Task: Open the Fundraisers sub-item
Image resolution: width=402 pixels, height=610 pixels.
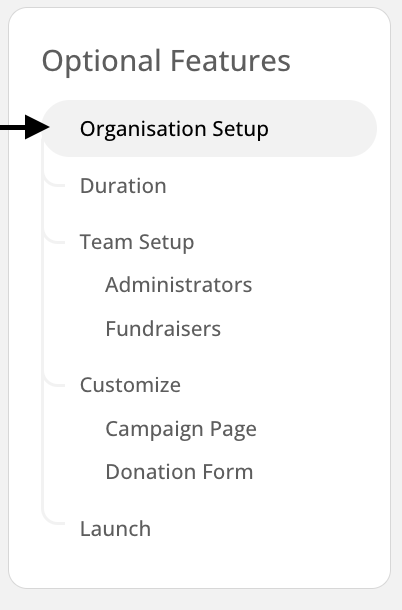Action: (x=163, y=329)
